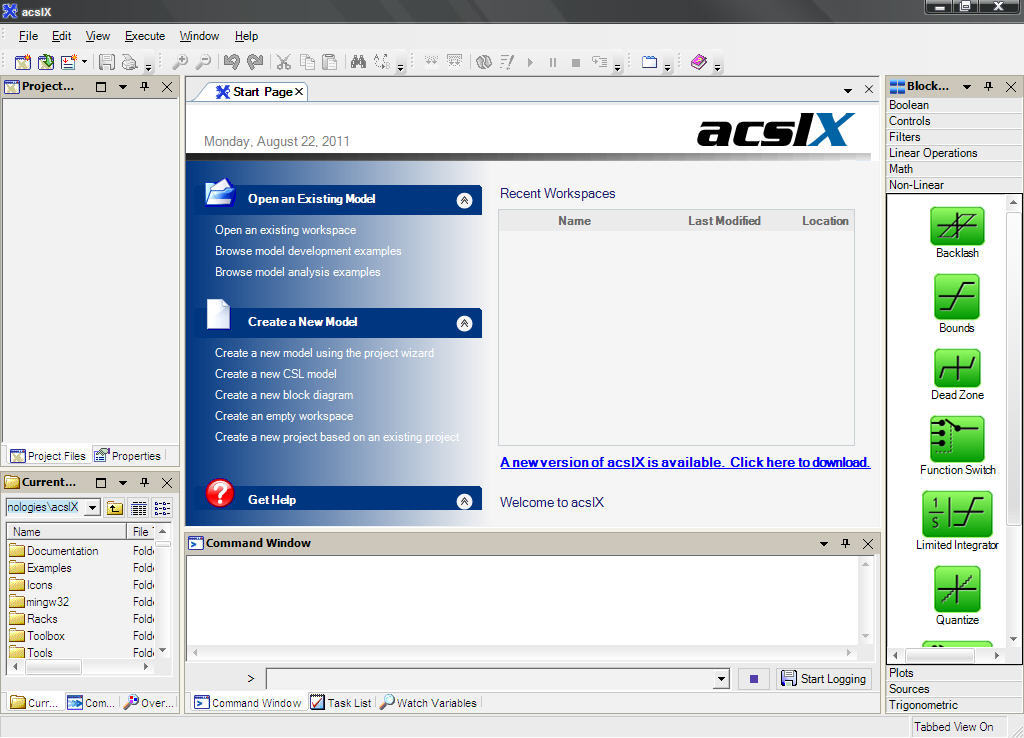Close the Start Page tab
Screen dimensions: 1024x738
point(299,91)
